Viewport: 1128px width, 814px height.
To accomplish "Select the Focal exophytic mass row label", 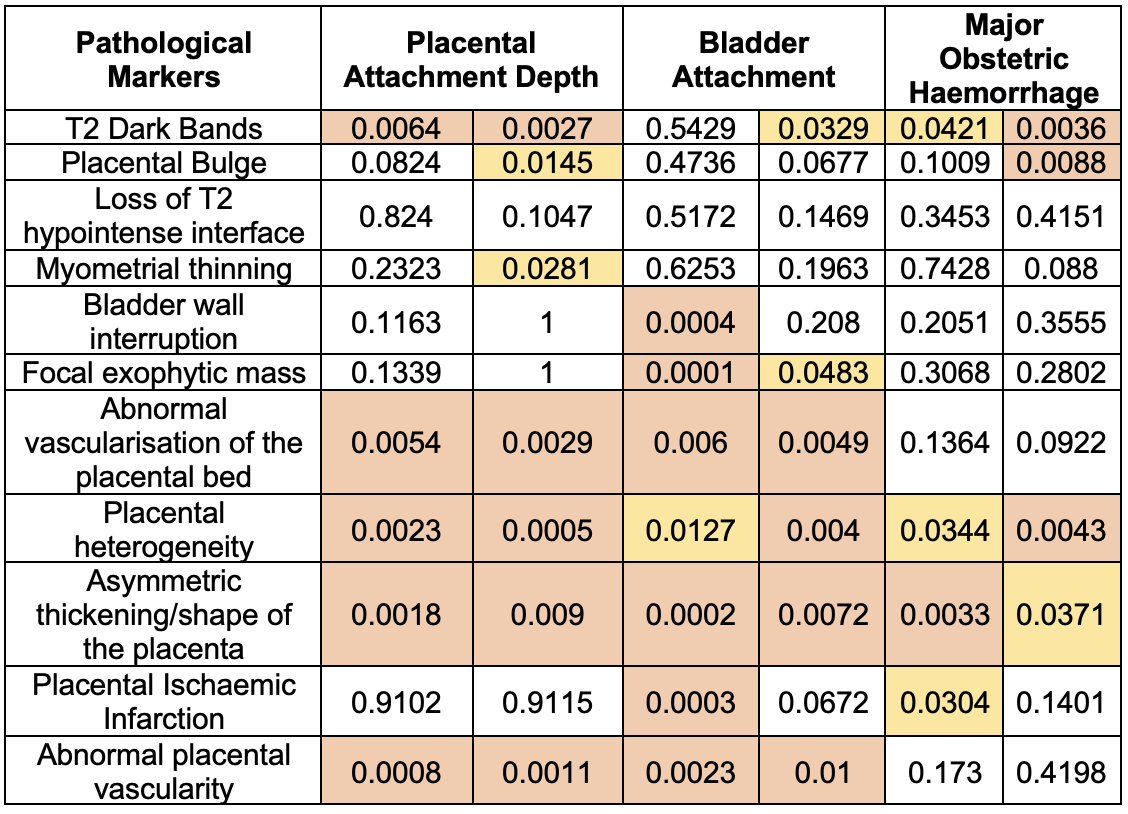I will click(164, 373).
